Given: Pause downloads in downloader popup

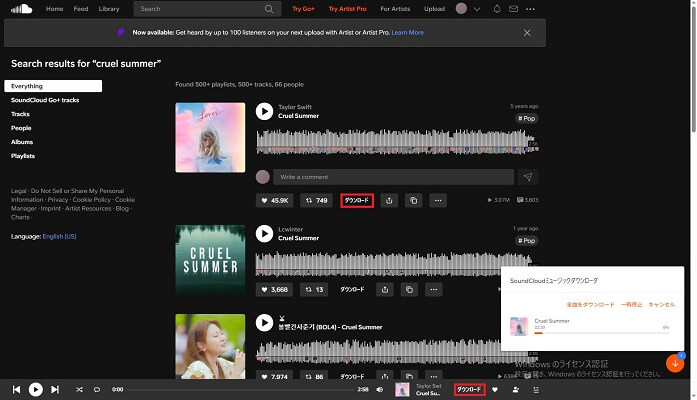Looking at the screenshot, I should [x=631, y=305].
